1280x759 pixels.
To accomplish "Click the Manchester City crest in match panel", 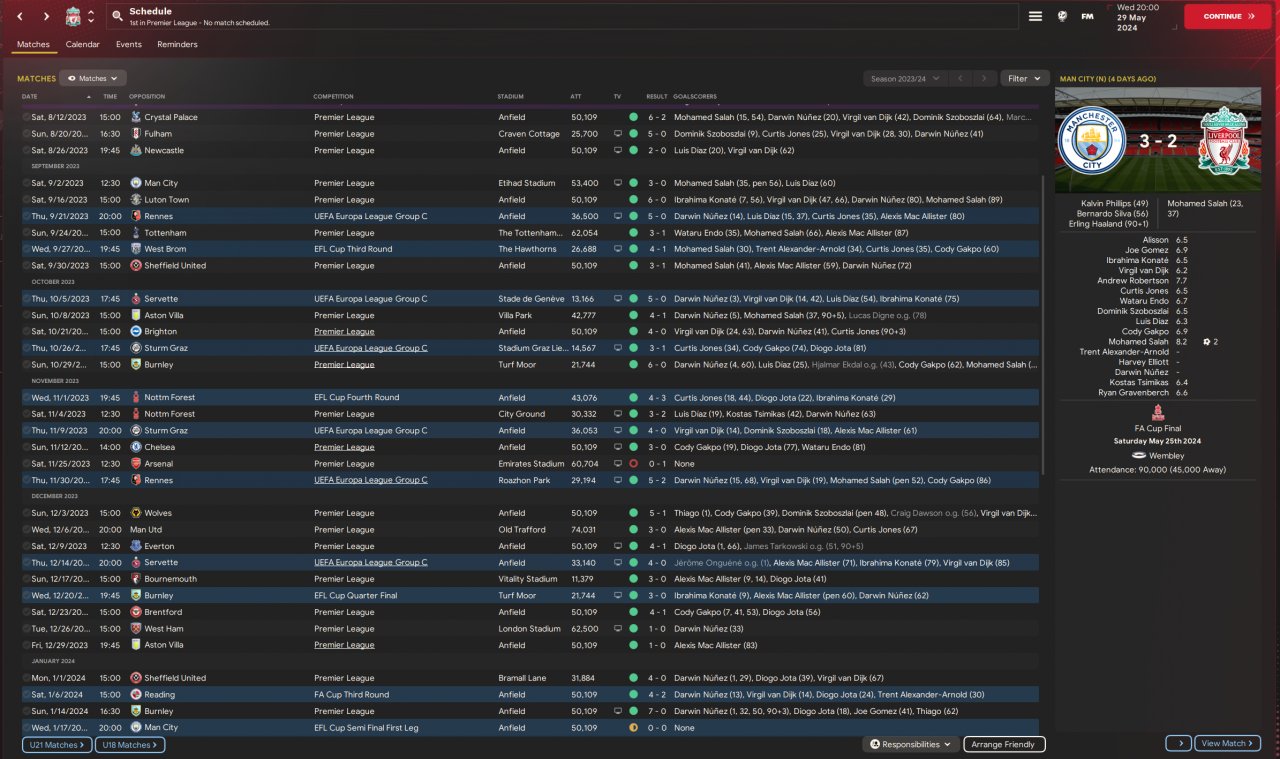I will [1091, 142].
